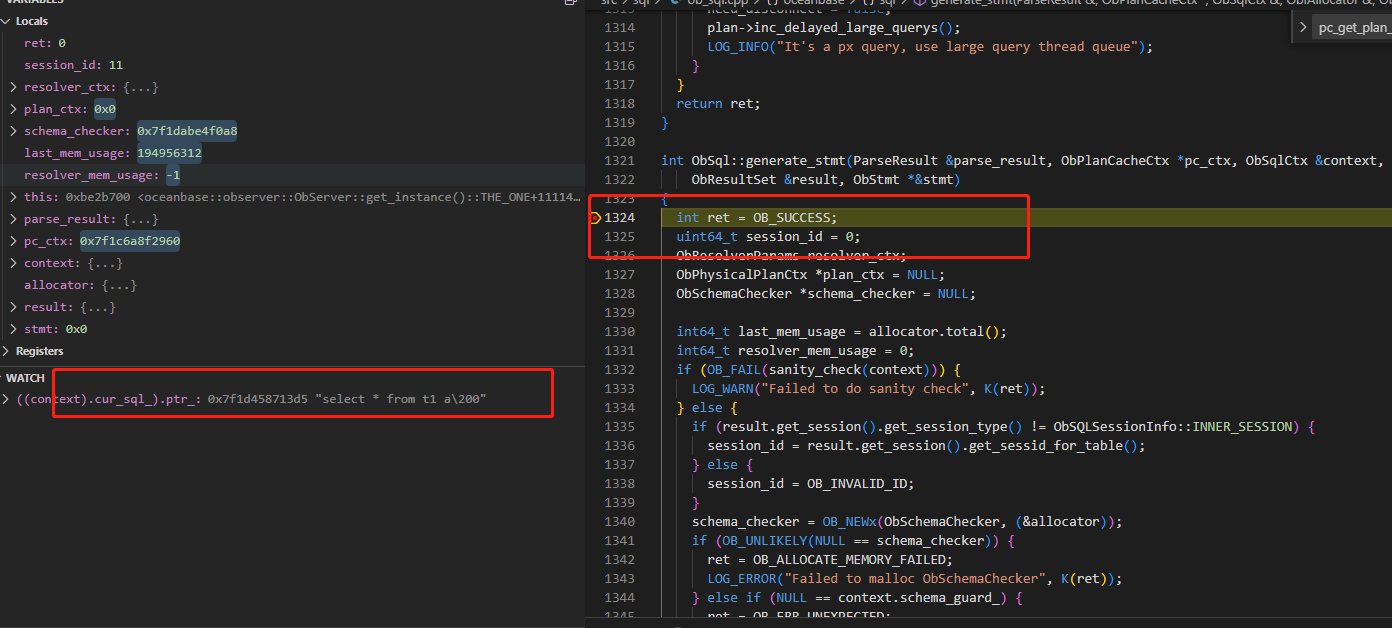Expand the schema_checker variable
The height and width of the screenshot is (628, 1392).
coord(14,131)
